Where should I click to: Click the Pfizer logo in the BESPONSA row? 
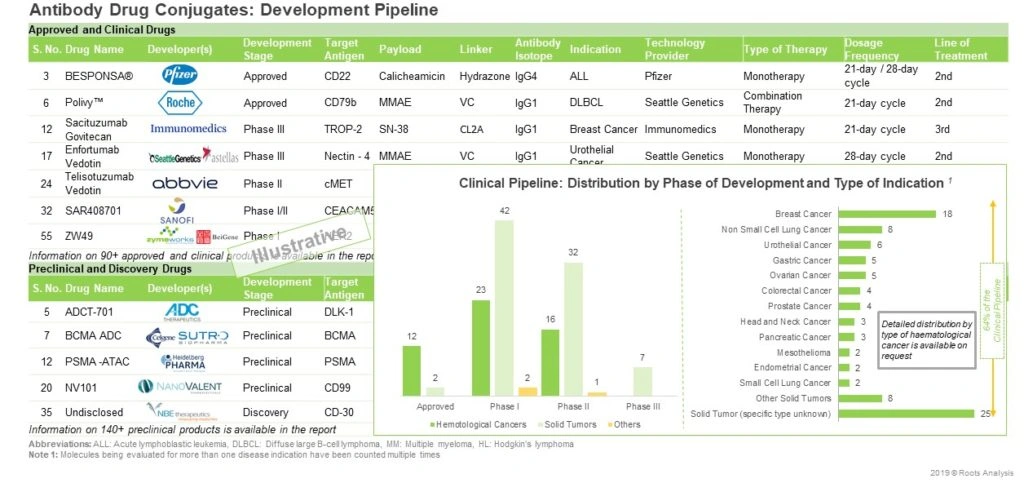pos(180,76)
